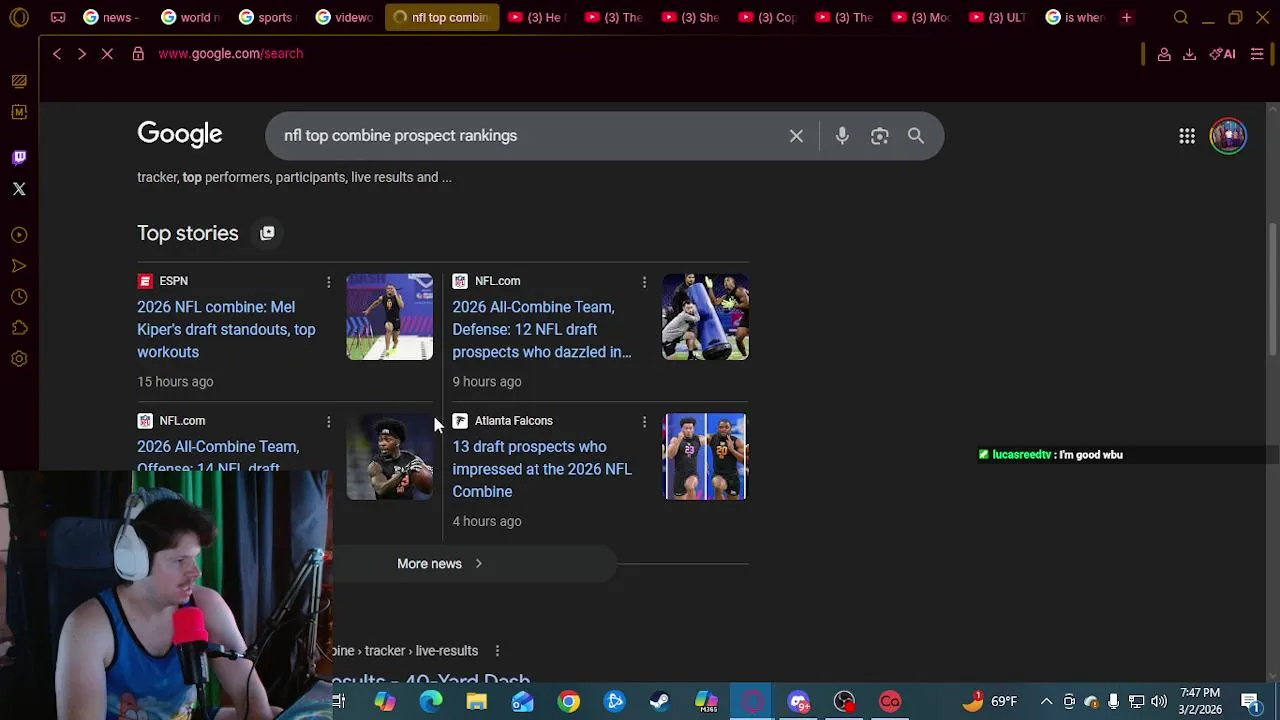1280x720 pixels.
Task: Open the GX Corner gamepad icon
Action: pyautogui.click(x=58, y=17)
